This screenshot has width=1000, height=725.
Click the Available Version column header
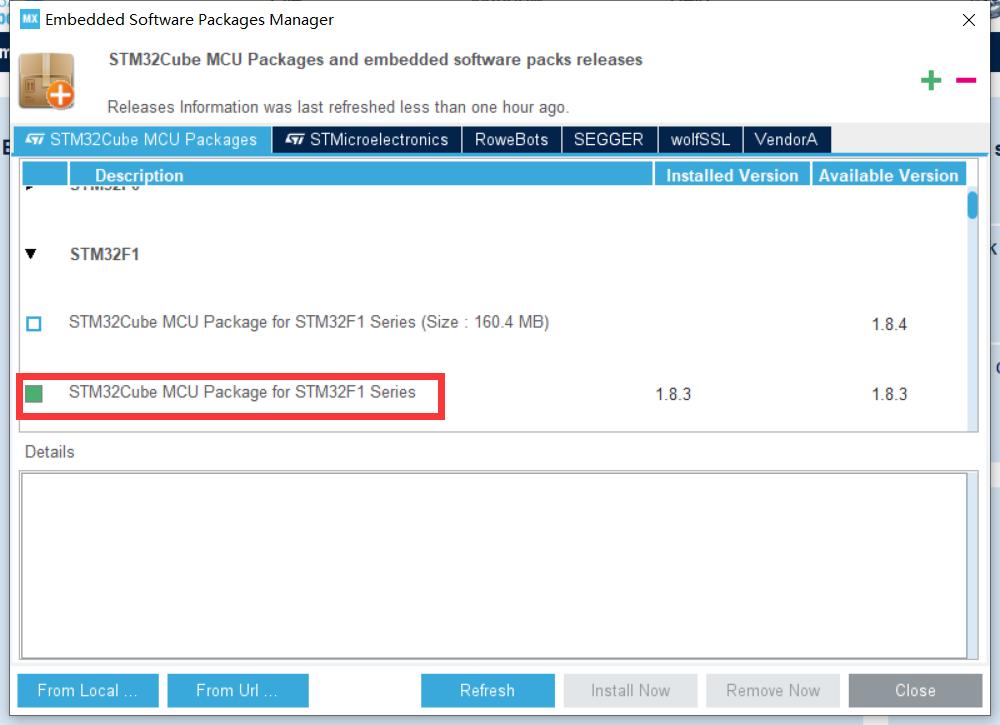click(x=888, y=174)
